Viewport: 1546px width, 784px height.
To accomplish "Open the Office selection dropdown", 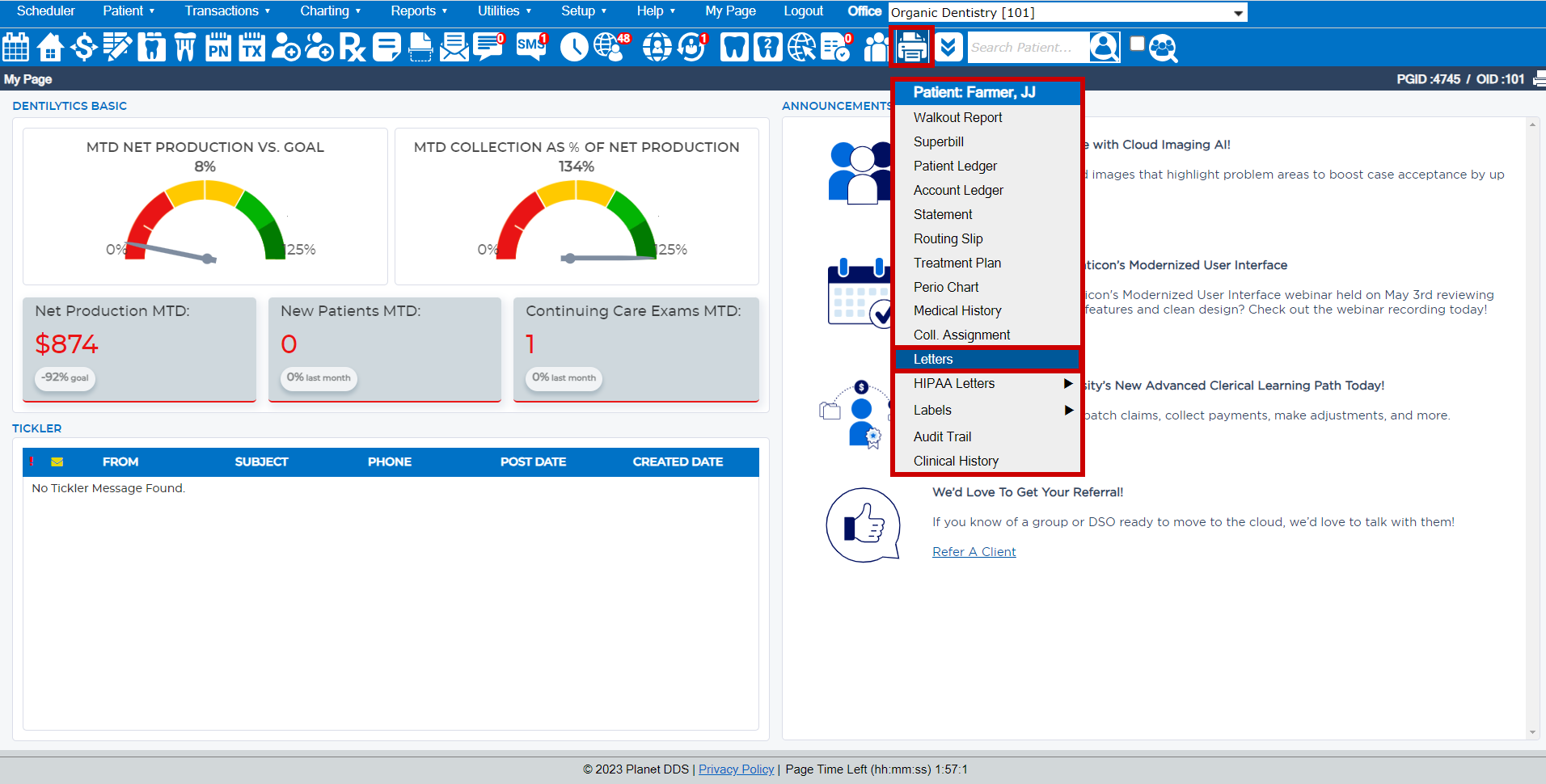I will pos(1067,12).
